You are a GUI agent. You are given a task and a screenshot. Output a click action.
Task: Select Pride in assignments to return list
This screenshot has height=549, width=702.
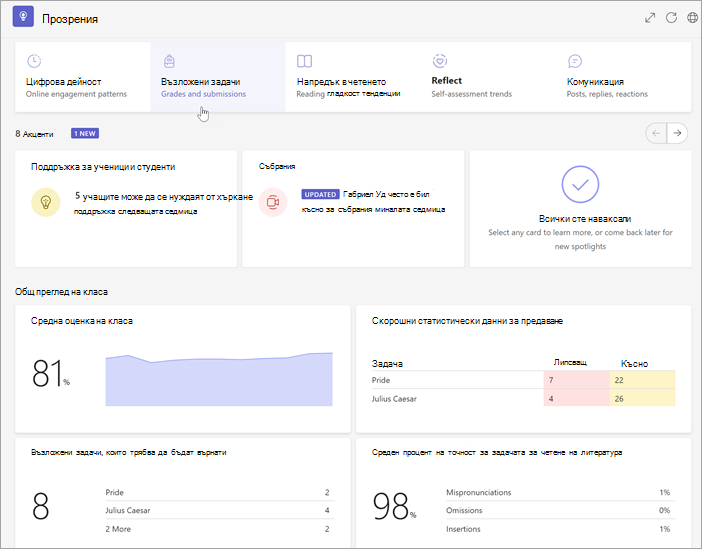pos(220,492)
